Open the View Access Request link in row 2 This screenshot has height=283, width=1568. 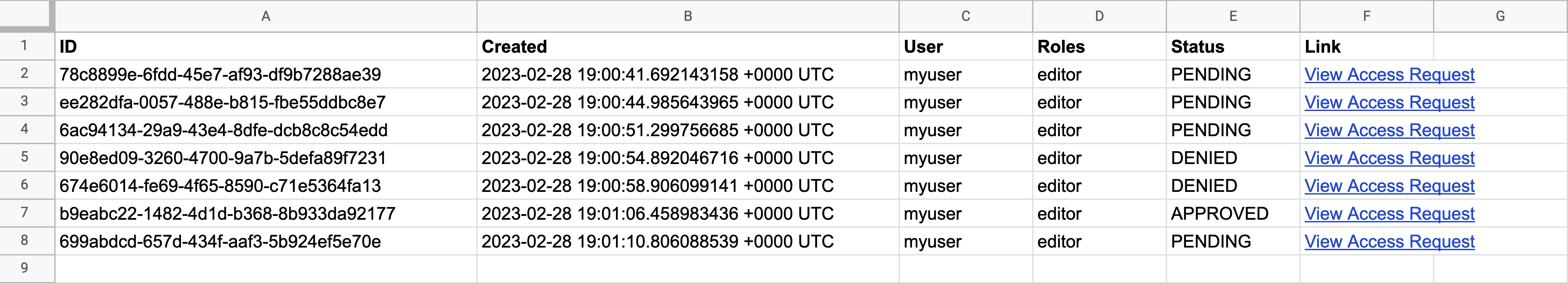[x=1390, y=75]
